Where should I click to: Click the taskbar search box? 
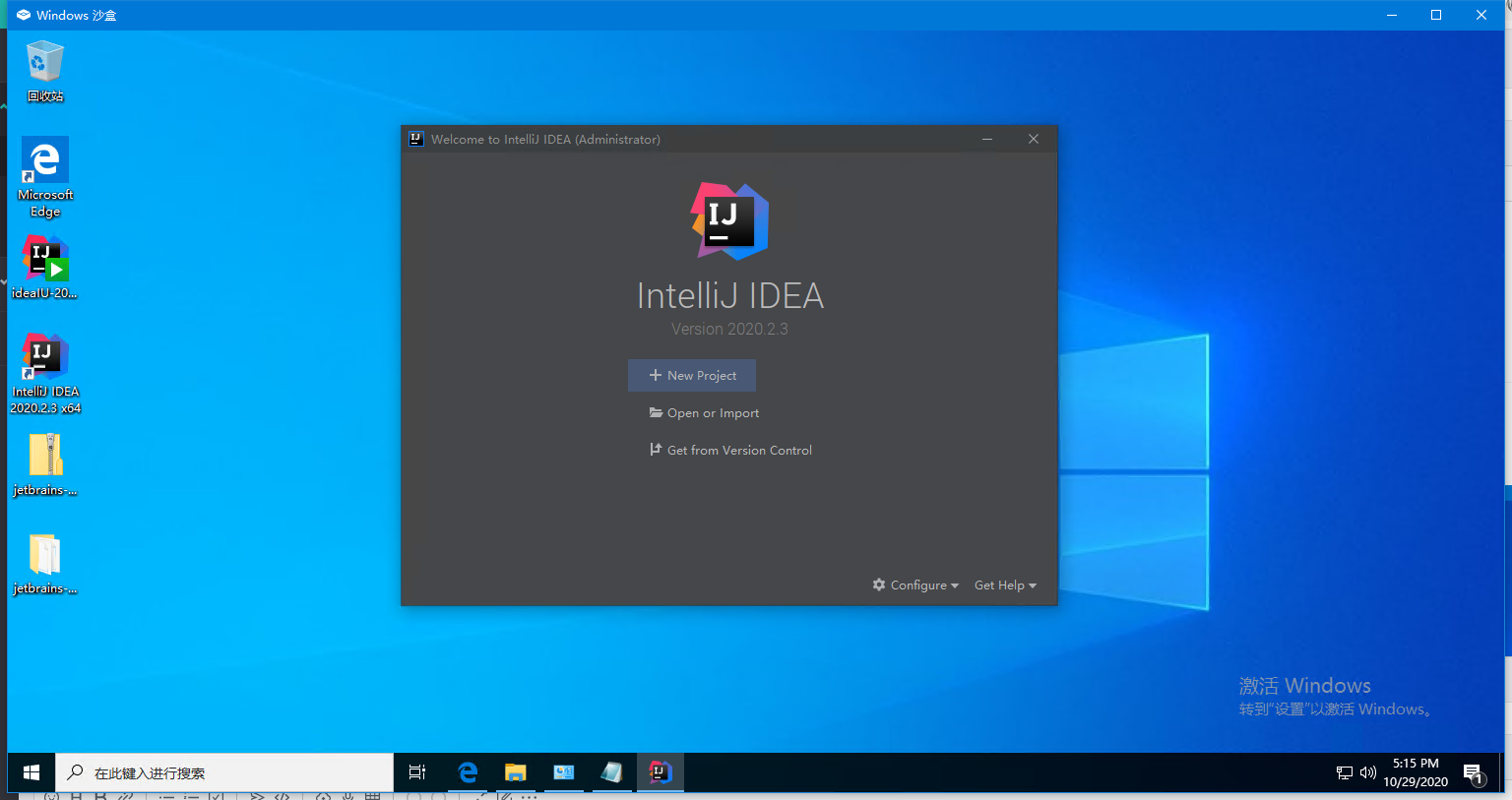pos(224,772)
